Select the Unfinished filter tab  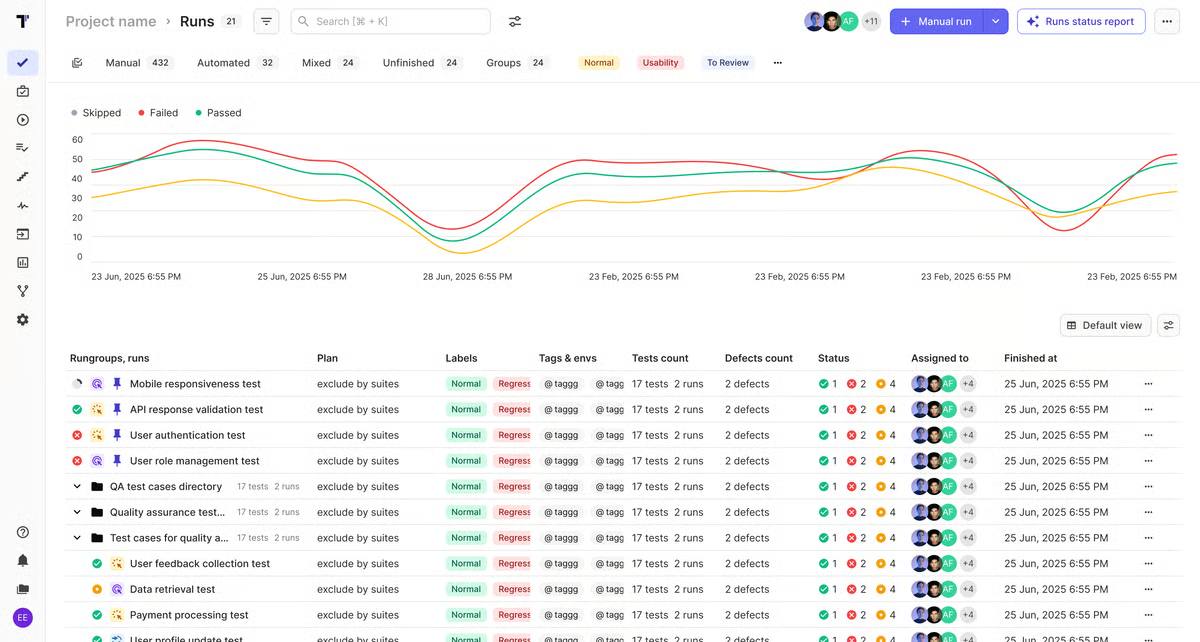pos(408,62)
